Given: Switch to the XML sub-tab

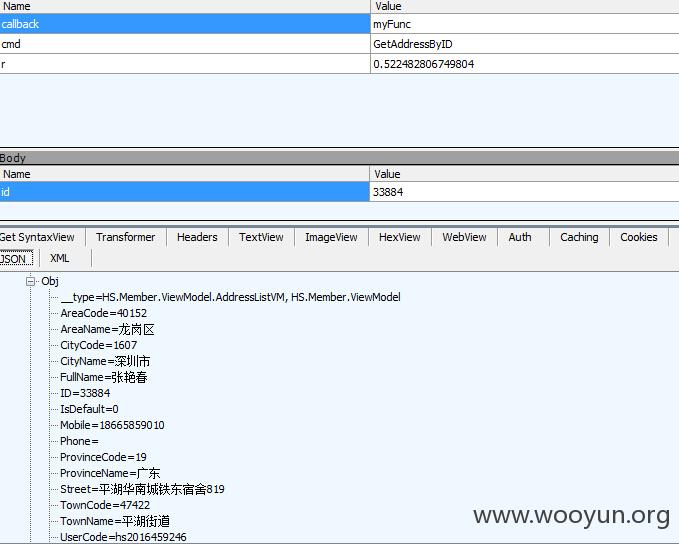Looking at the screenshot, I should pos(60,259).
